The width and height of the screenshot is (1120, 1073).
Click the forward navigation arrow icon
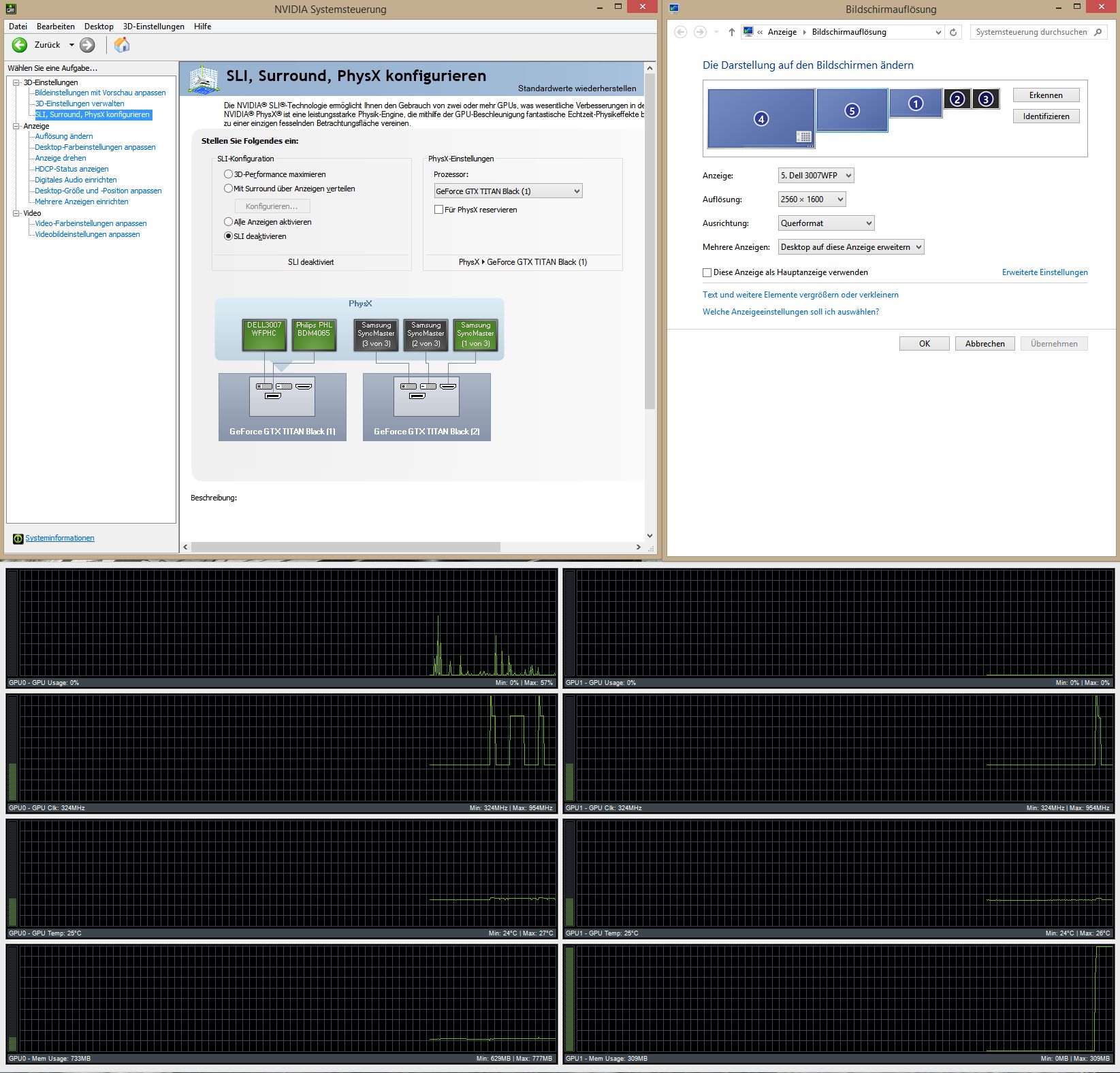(86, 45)
